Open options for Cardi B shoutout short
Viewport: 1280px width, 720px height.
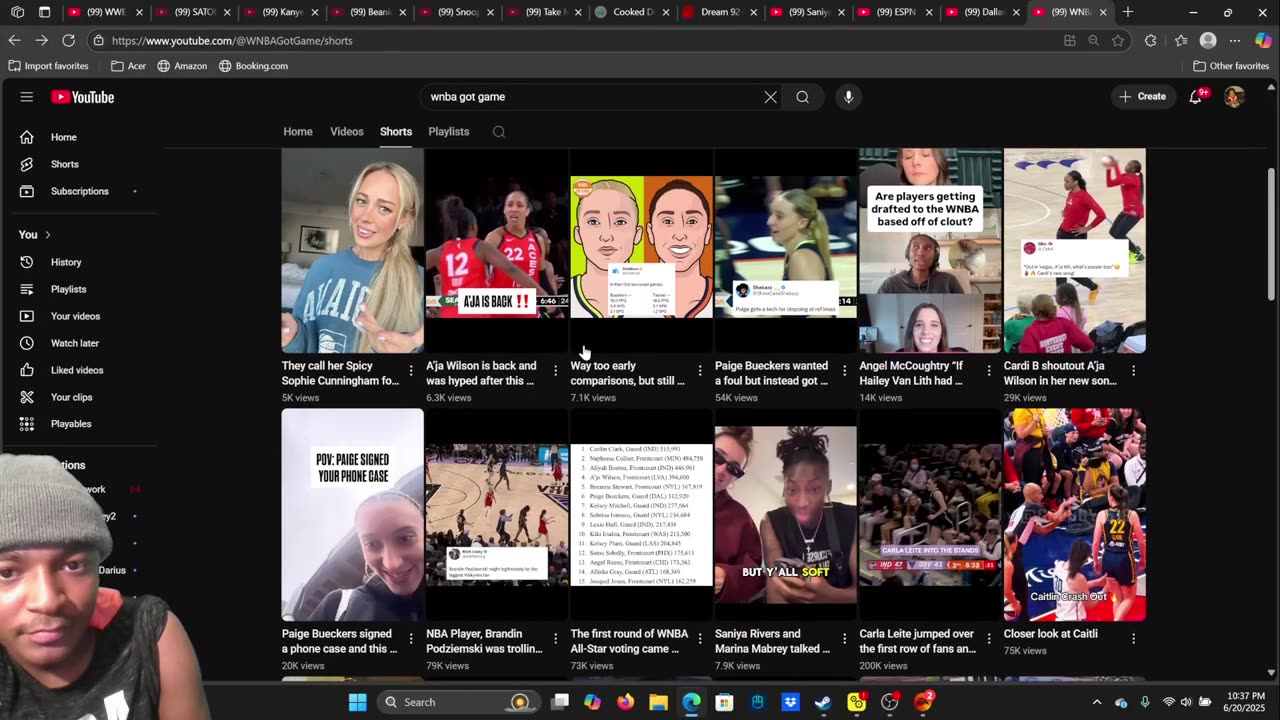[1133, 371]
